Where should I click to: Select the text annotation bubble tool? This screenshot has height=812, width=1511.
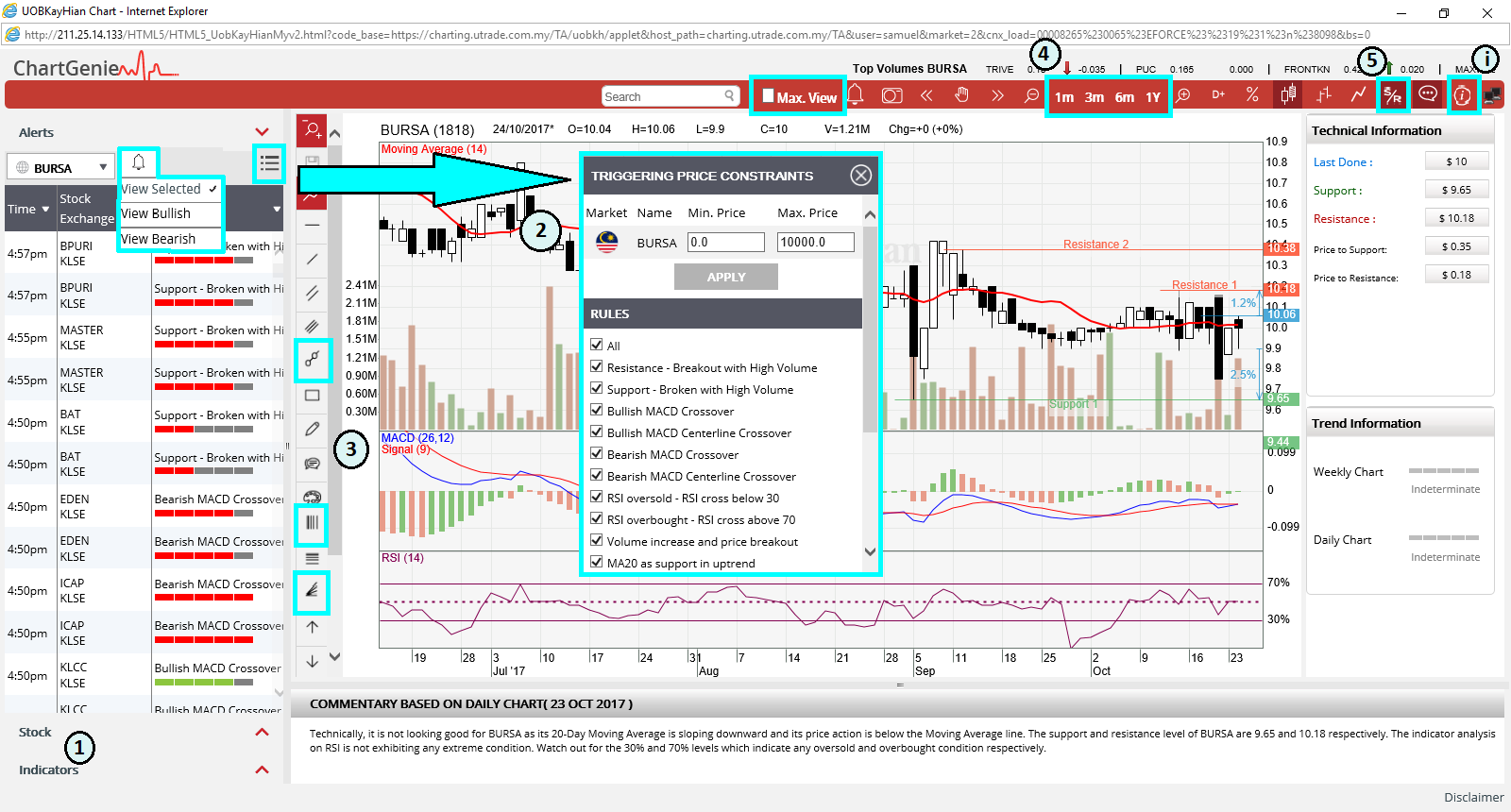click(x=312, y=463)
